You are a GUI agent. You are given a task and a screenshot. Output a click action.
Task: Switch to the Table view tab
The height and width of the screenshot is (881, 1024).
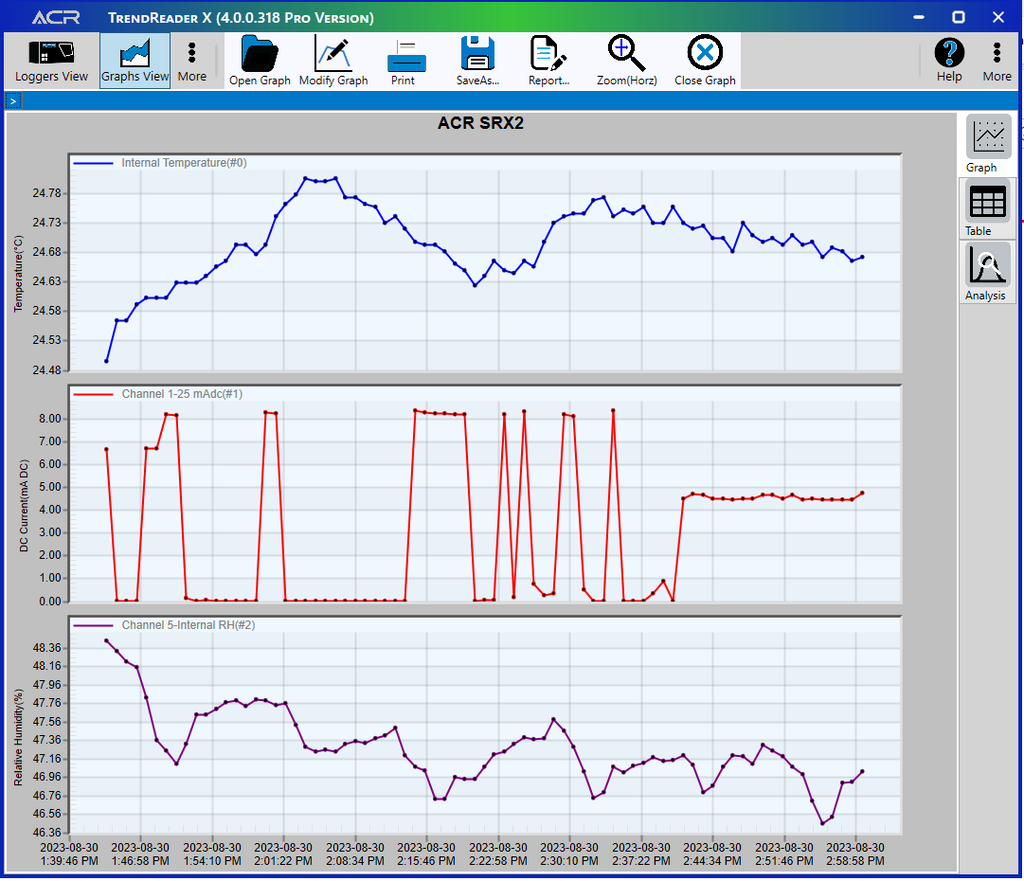tap(987, 210)
